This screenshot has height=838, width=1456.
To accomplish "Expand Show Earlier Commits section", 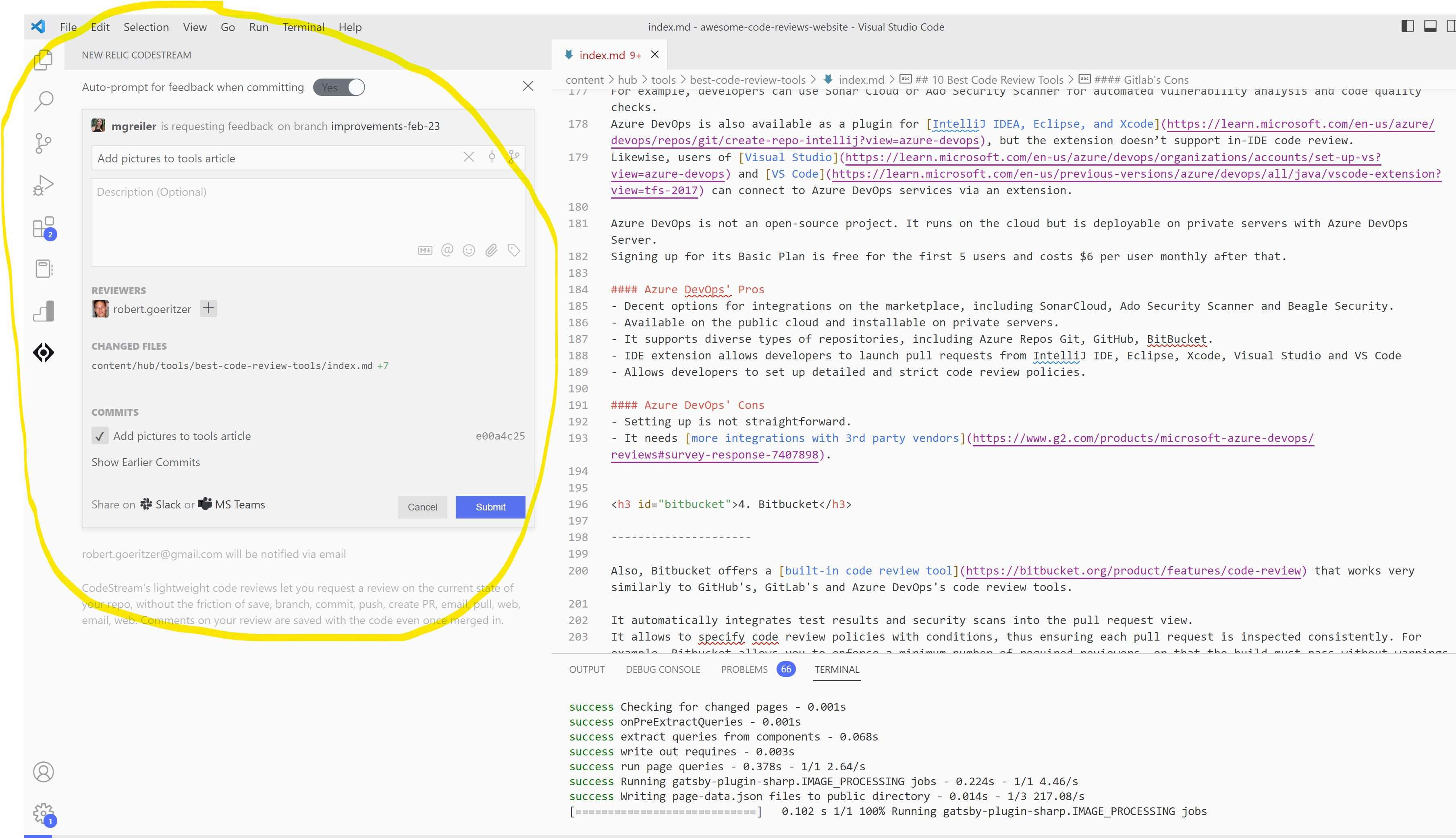I will click(146, 462).
